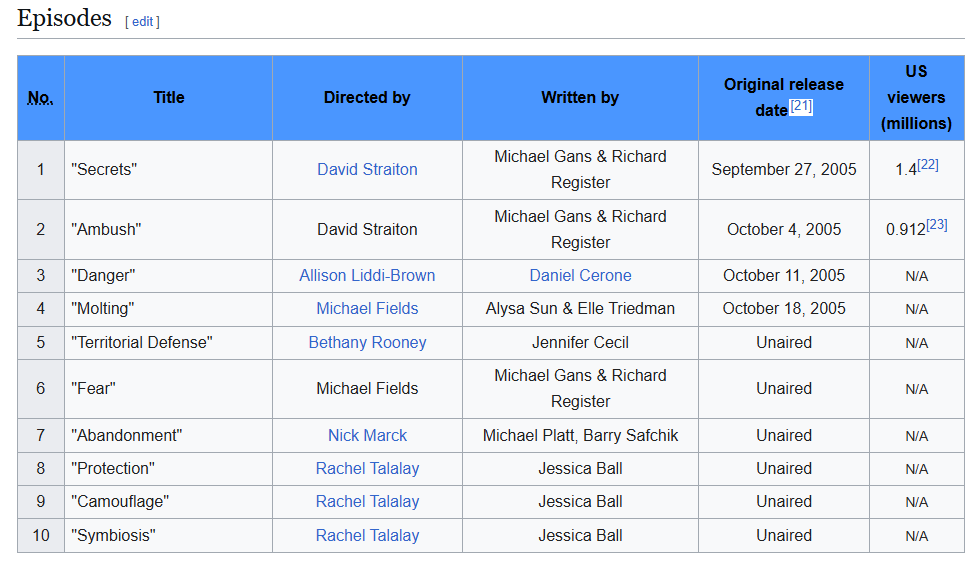Select the "Secrets" episode title
The height and width of the screenshot is (561, 978).
point(104,169)
